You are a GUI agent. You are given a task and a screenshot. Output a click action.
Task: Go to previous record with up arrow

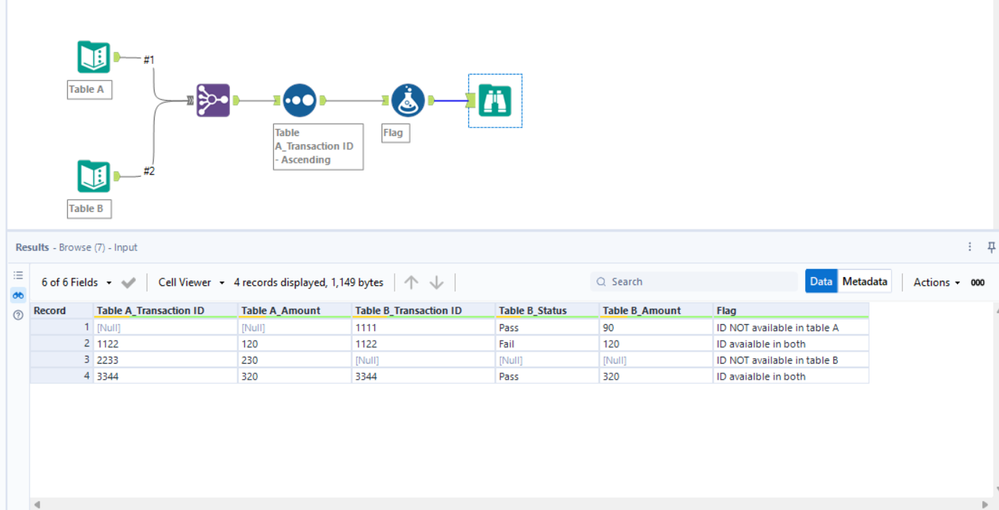tap(412, 282)
